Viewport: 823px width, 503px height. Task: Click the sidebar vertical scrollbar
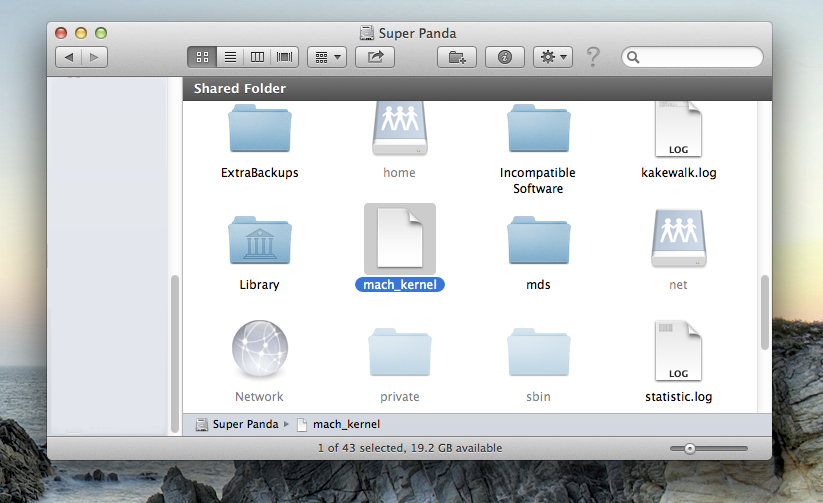[175, 353]
